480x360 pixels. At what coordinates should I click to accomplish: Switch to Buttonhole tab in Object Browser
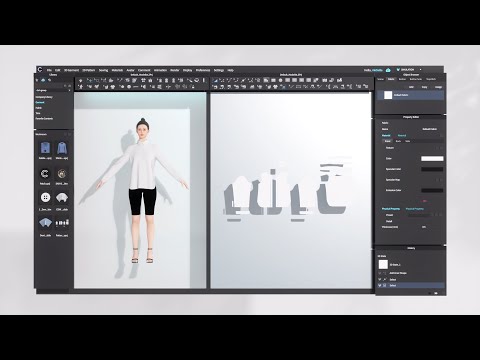tap(415, 79)
